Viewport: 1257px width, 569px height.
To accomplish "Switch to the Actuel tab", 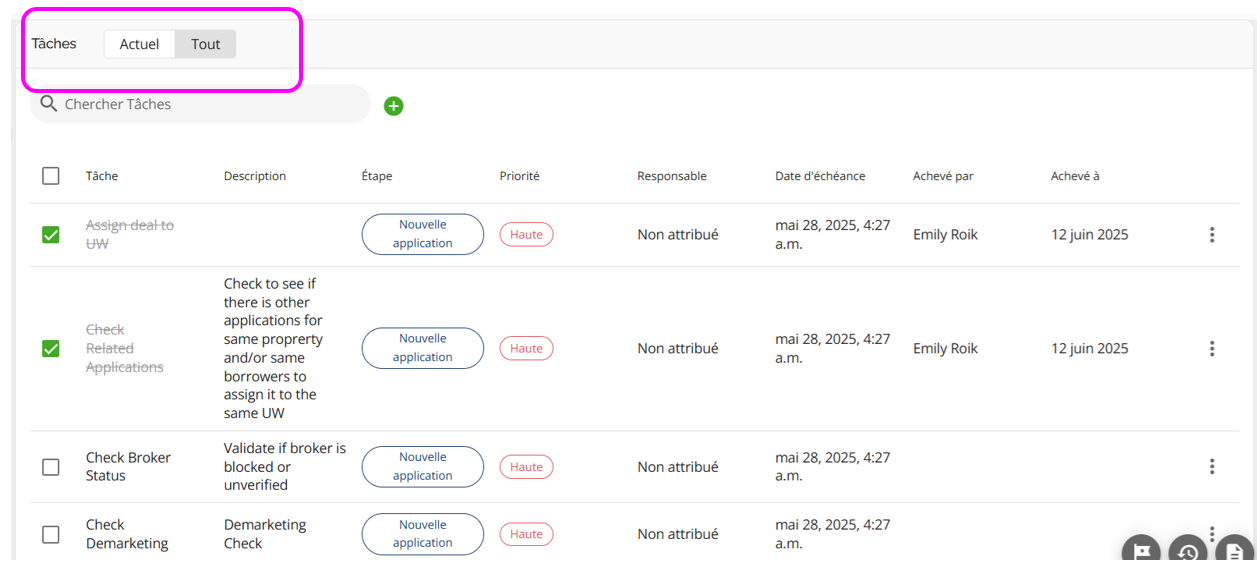I will point(140,44).
